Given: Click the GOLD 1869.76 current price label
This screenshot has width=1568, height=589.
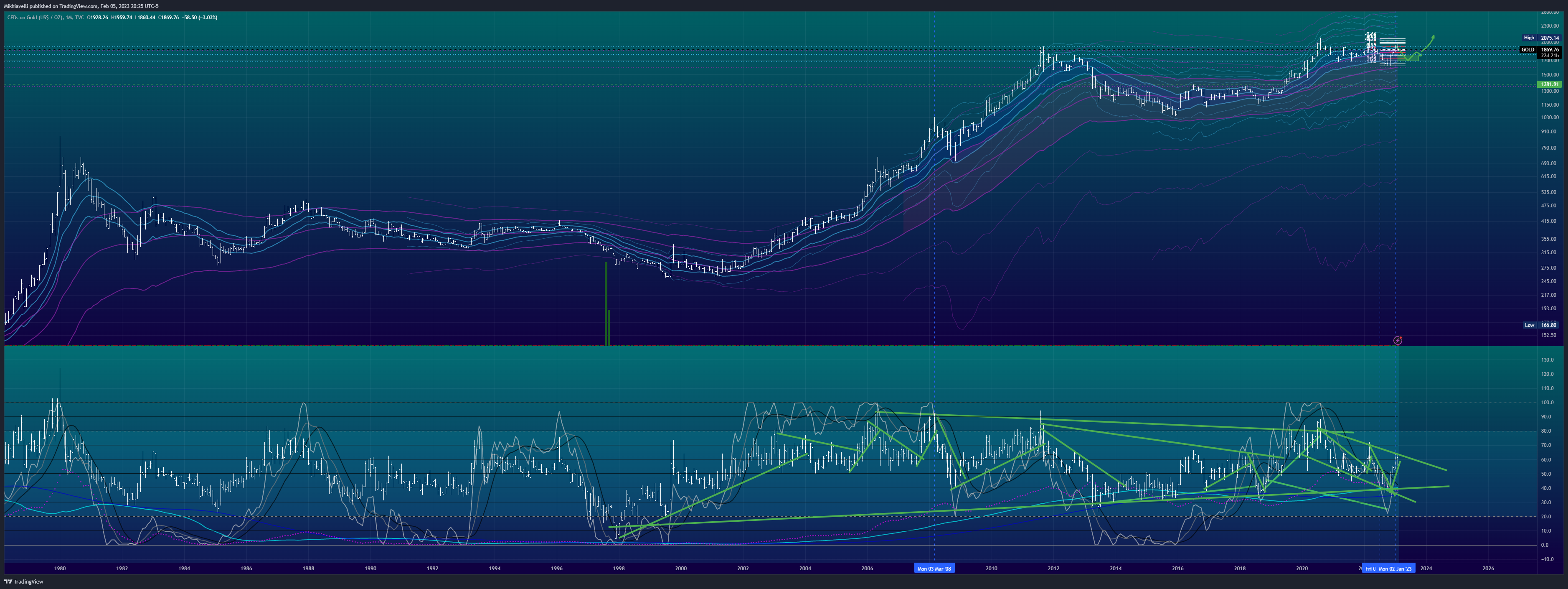Looking at the screenshot, I should tap(1540, 50).
